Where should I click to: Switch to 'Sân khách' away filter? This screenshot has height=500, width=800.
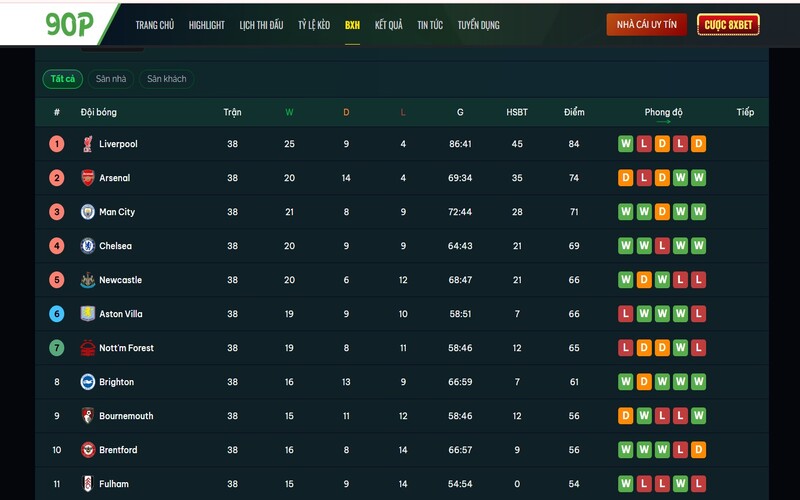pos(166,79)
